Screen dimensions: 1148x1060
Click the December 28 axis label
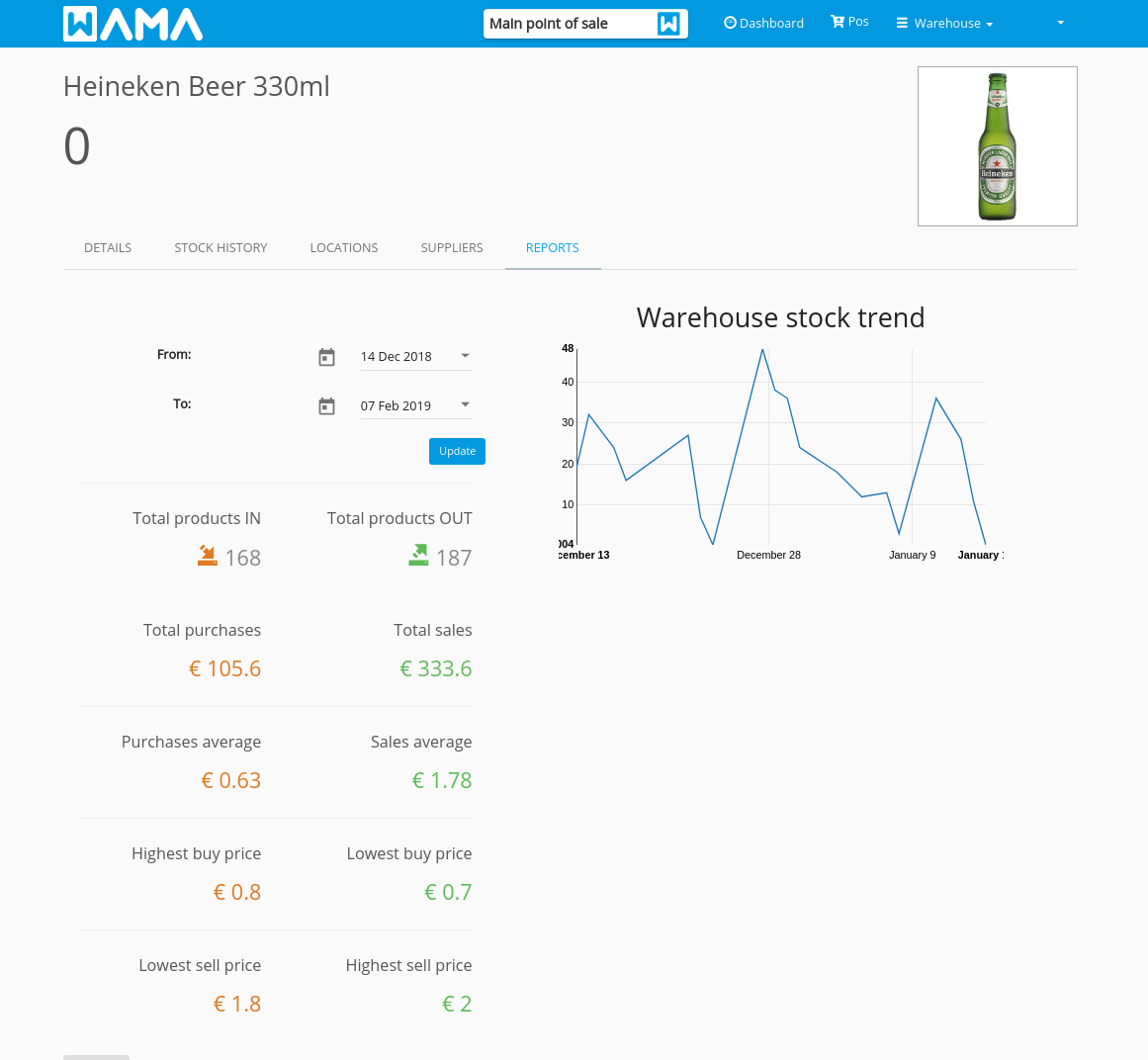(768, 555)
